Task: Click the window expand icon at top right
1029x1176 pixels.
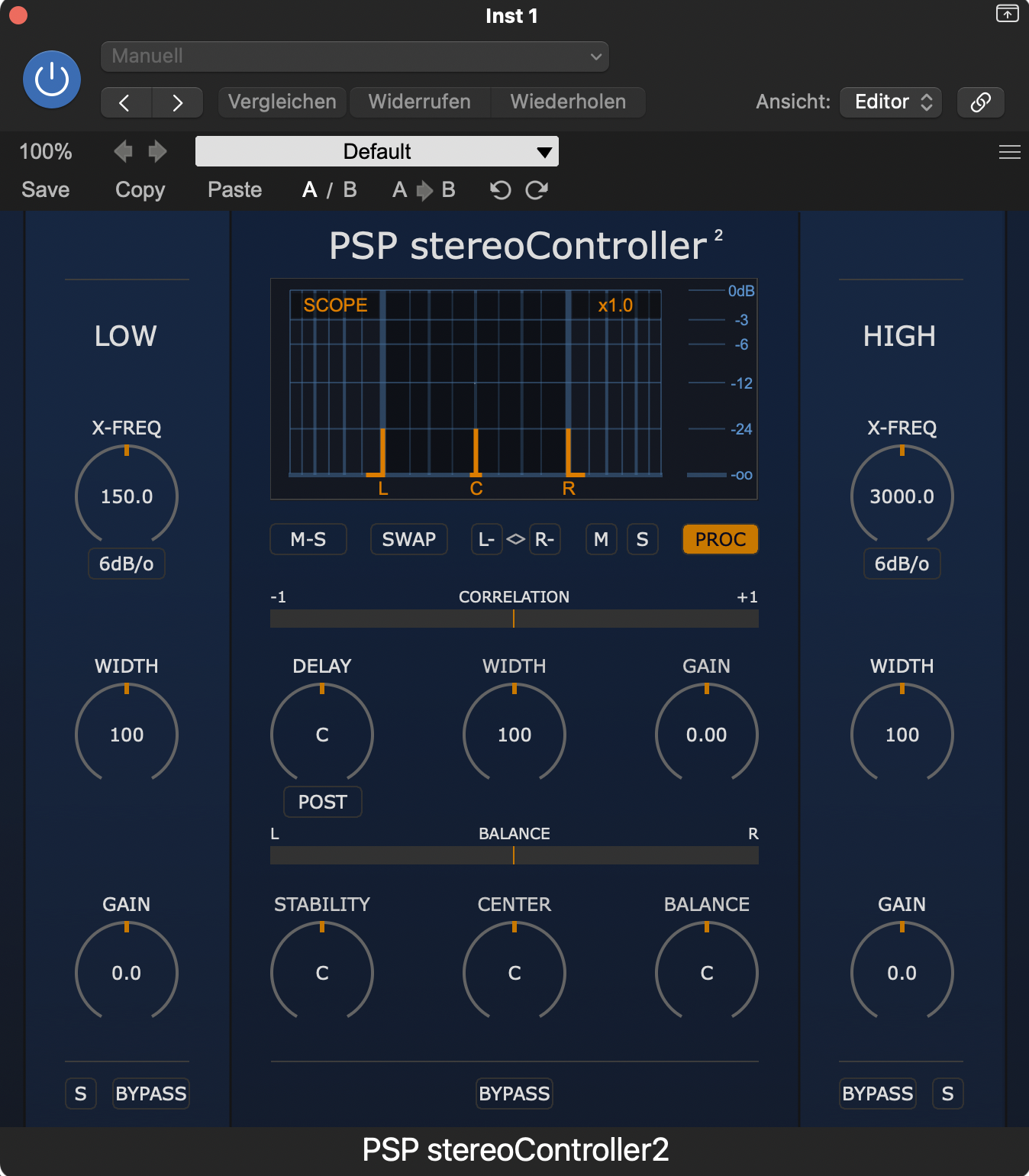Action: (x=1007, y=14)
